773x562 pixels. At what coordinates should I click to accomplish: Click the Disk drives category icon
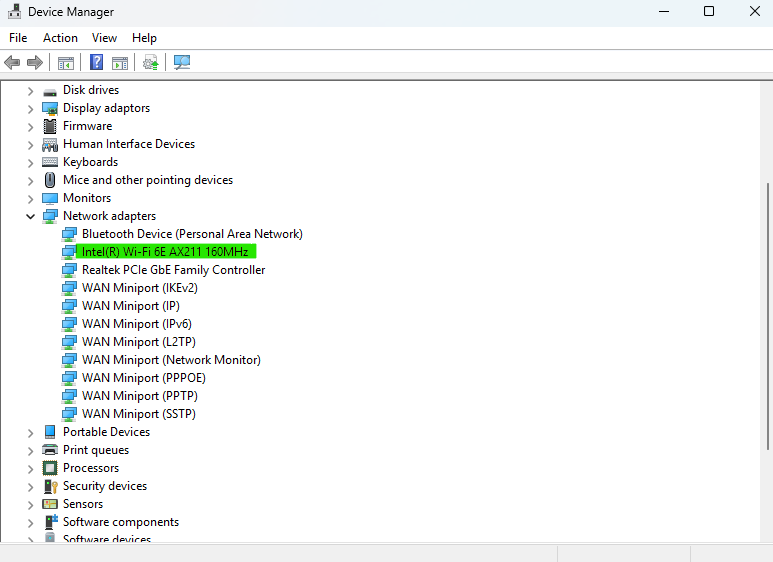click(x=50, y=91)
